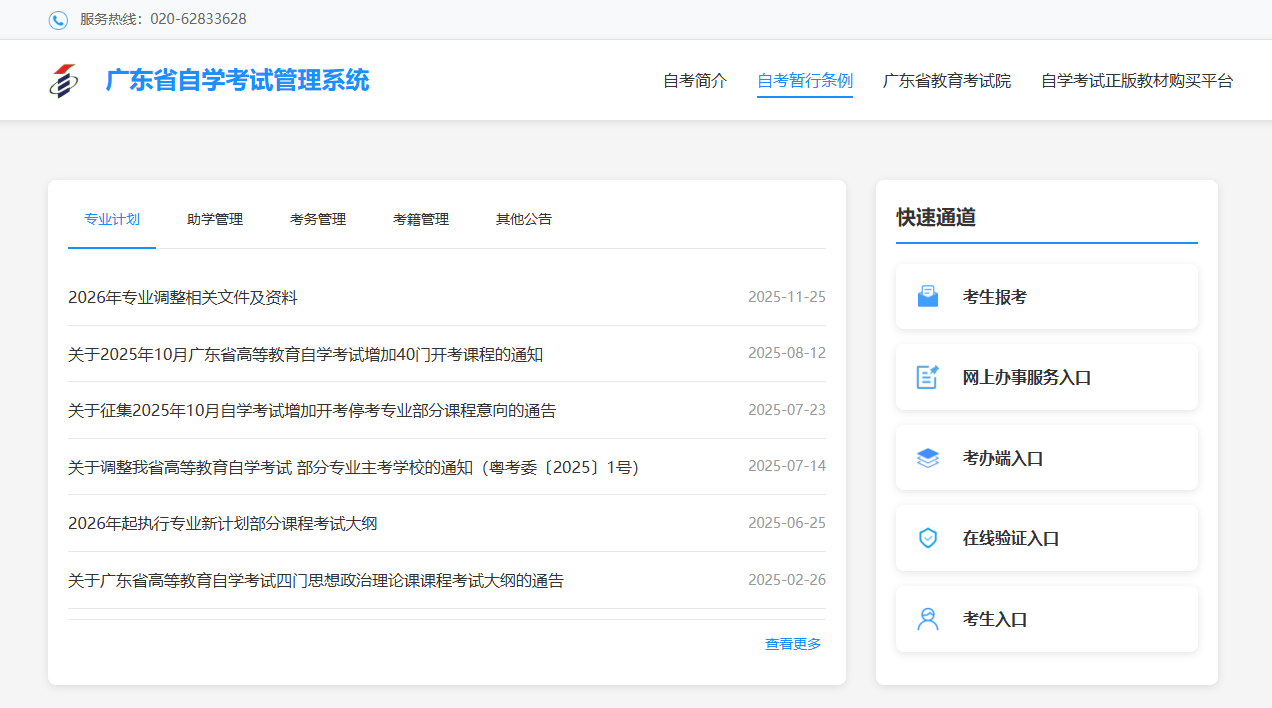
Task: Open 自考简介 in the top navigation
Action: pyautogui.click(x=695, y=81)
